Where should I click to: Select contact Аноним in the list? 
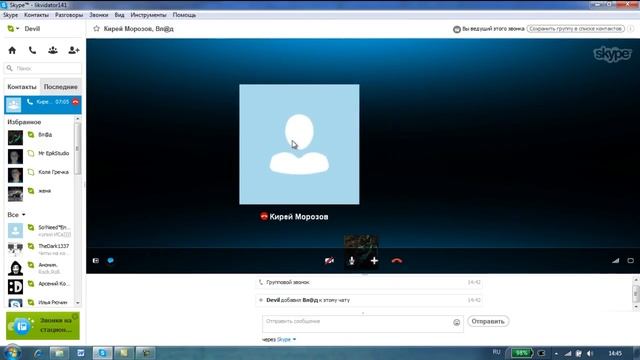(x=40, y=268)
